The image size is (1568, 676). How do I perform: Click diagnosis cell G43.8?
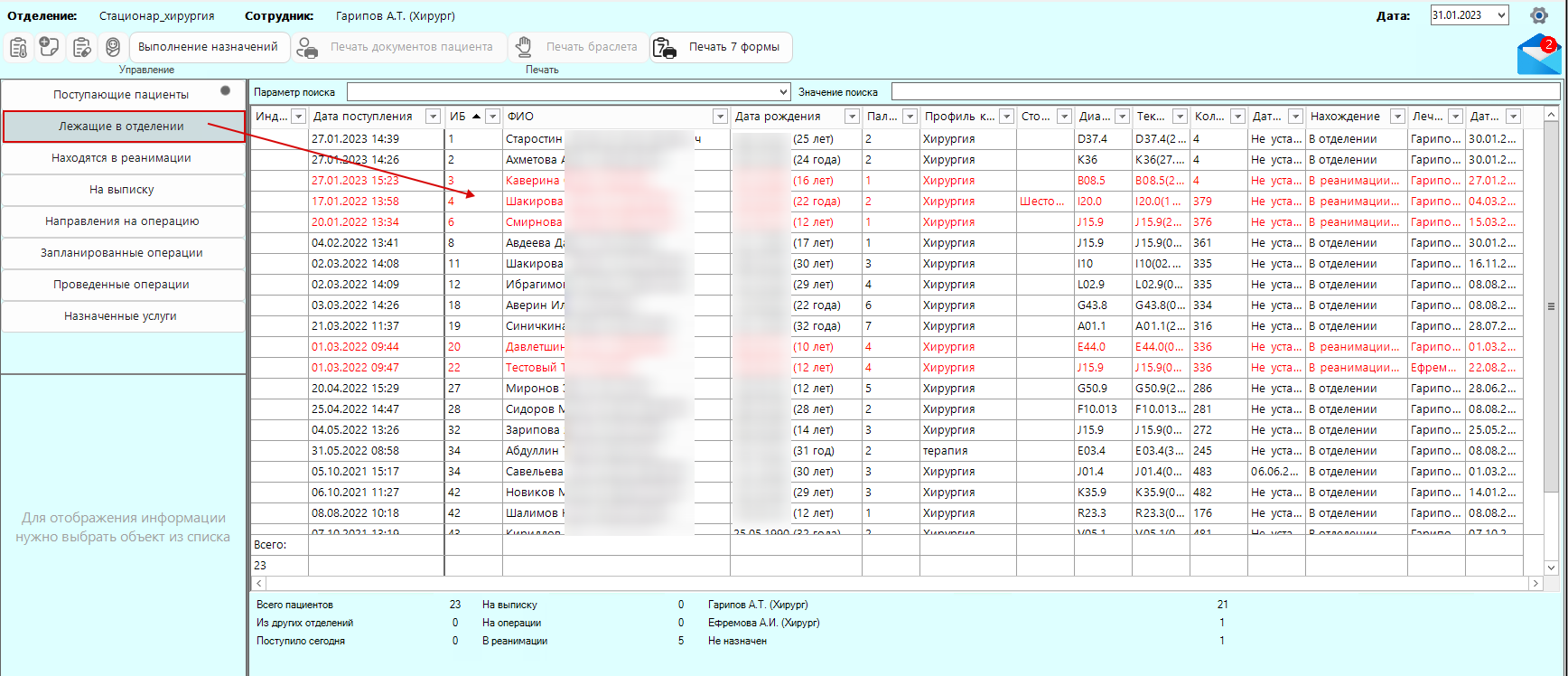pos(1103,305)
